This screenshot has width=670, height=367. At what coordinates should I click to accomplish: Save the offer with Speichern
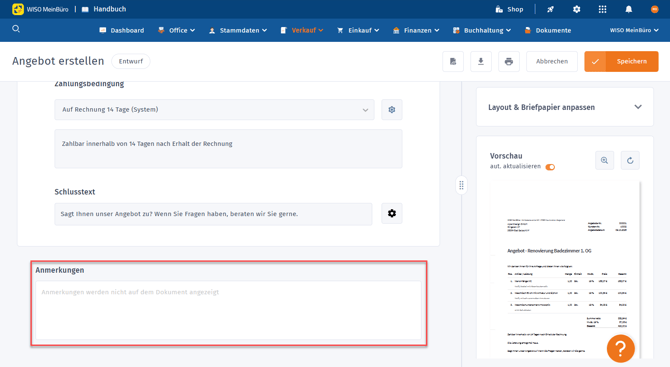(x=621, y=62)
